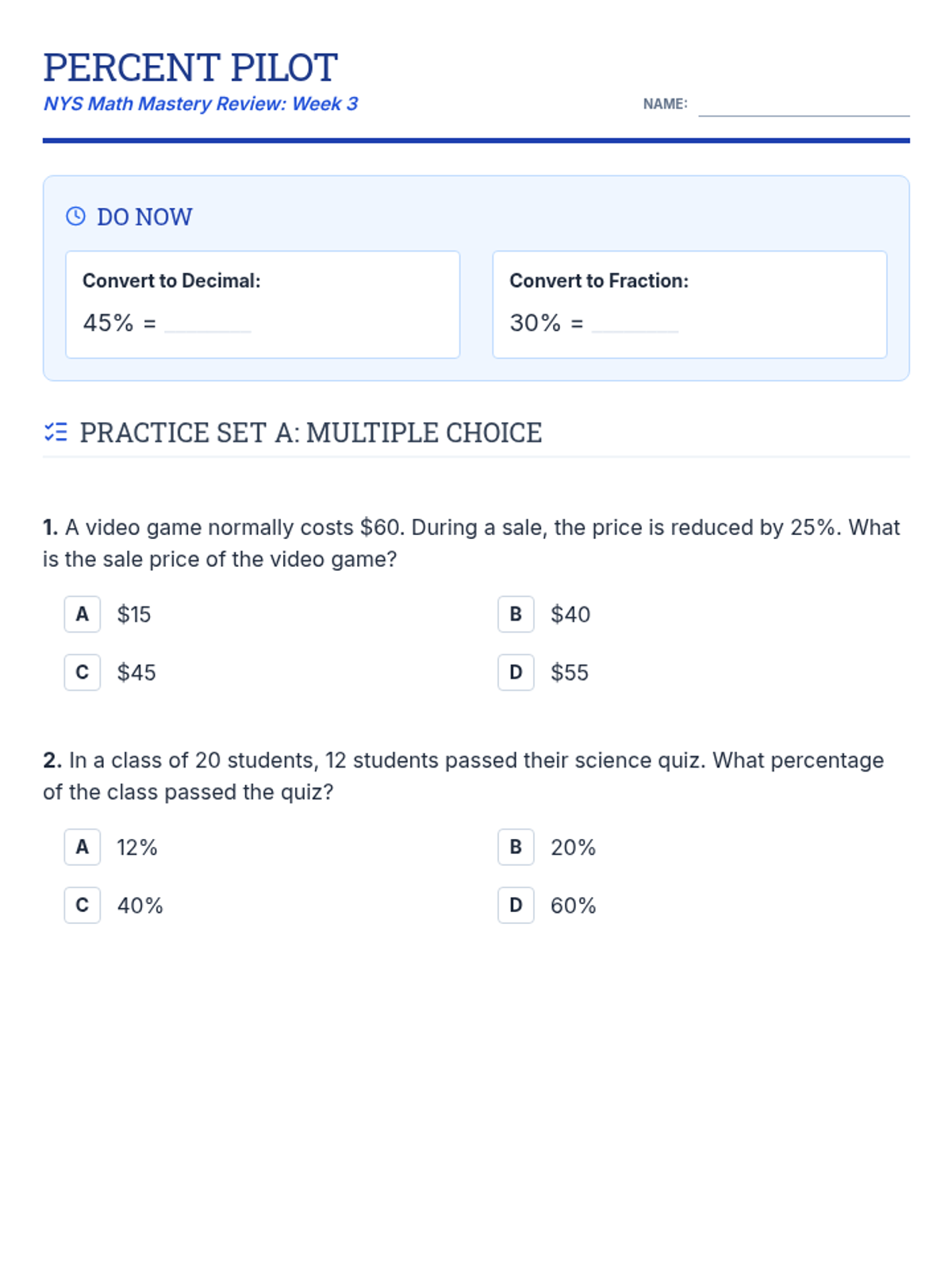The height and width of the screenshot is (1270, 952).
Task: Click the NAME blank line field
Action: click(804, 106)
